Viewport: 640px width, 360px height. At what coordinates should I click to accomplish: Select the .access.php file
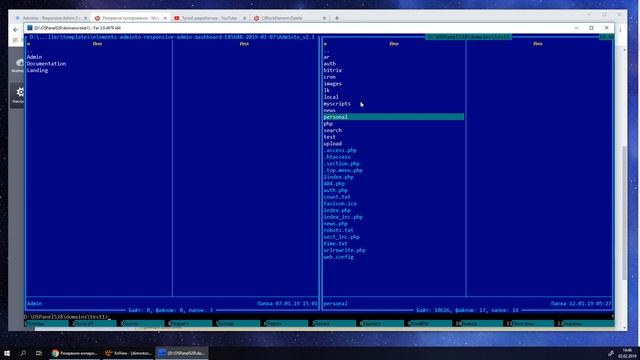(340, 150)
